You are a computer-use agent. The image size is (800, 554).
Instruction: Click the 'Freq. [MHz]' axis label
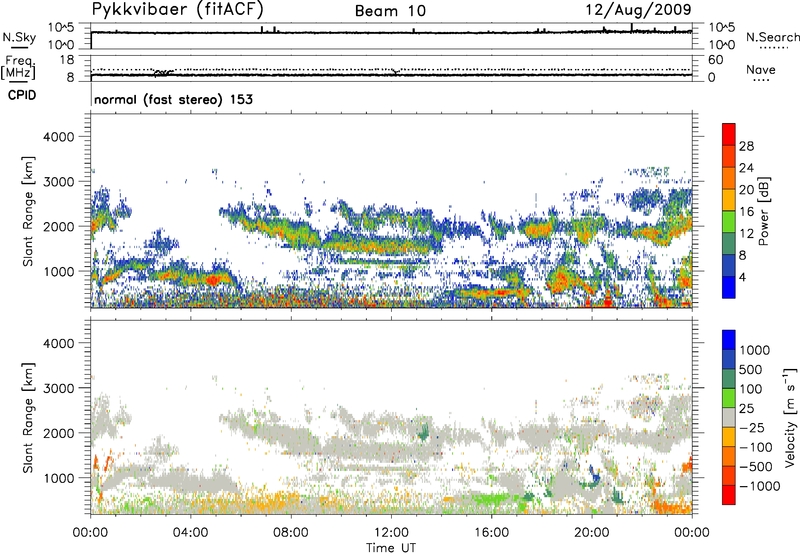18,68
